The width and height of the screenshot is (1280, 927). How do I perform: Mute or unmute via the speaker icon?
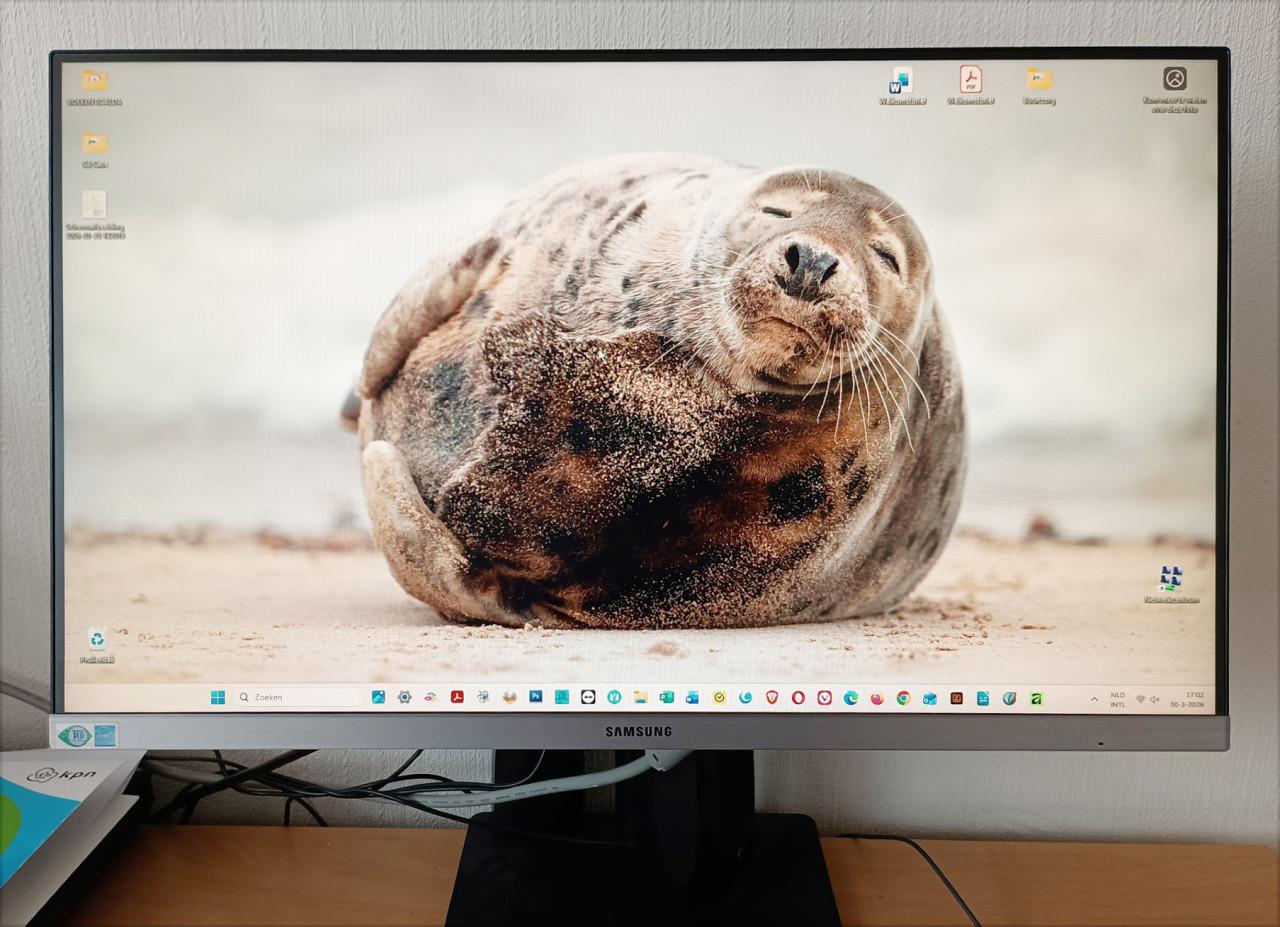1155,698
